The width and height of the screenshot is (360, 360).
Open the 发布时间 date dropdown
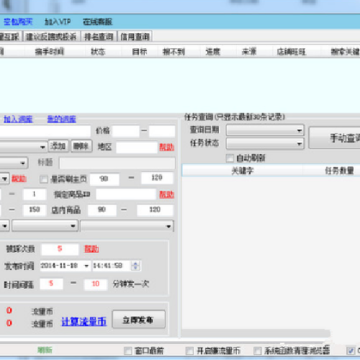pyautogui.click(x=87, y=266)
